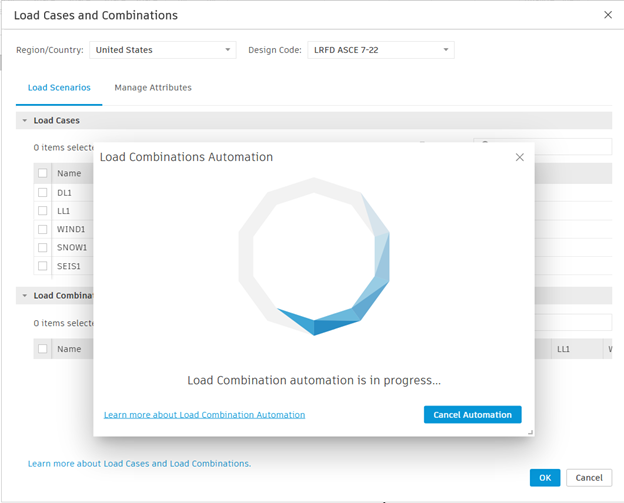Select the Load Scenarios tab

click(x=59, y=88)
